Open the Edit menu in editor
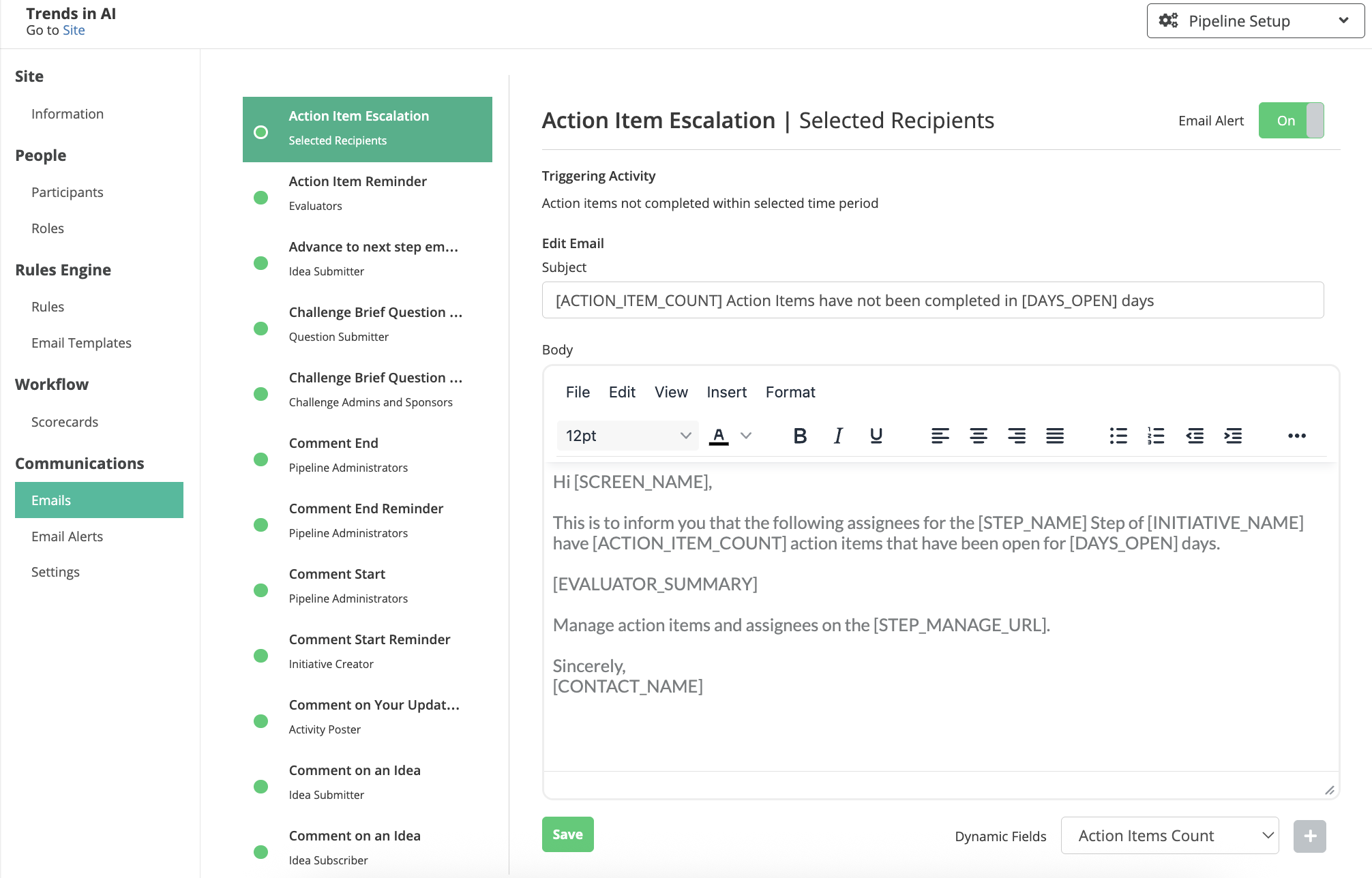1372x878 pixels. point(622,392)
